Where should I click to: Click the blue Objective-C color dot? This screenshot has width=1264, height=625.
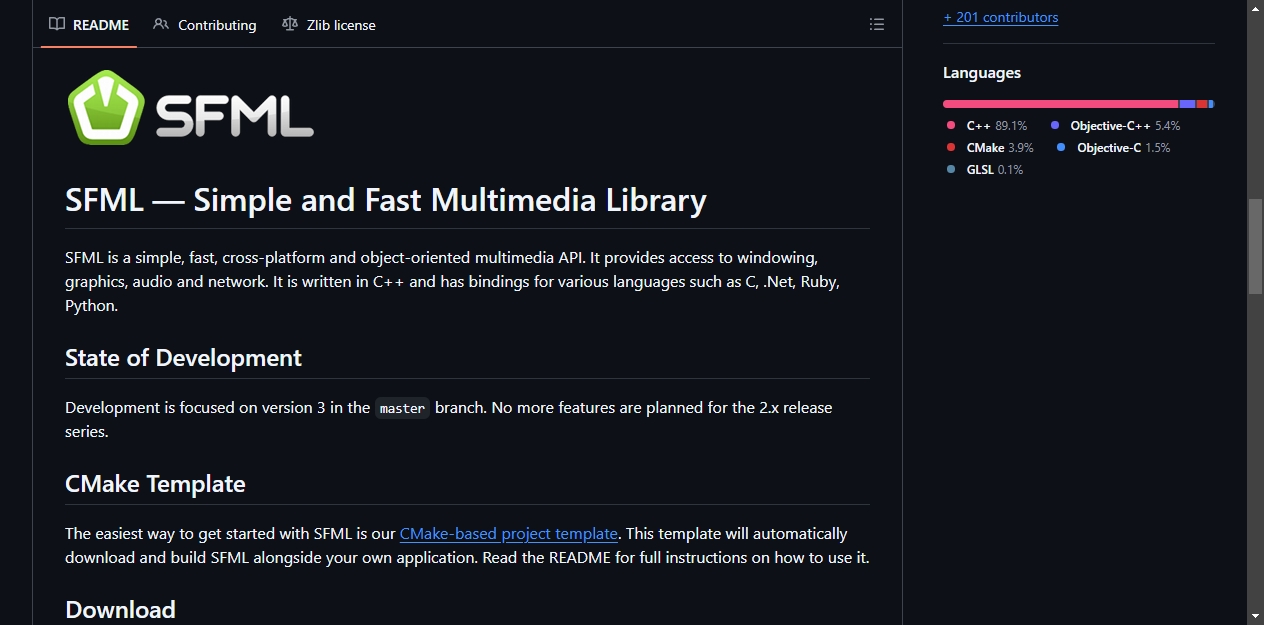click(1061, 148)
